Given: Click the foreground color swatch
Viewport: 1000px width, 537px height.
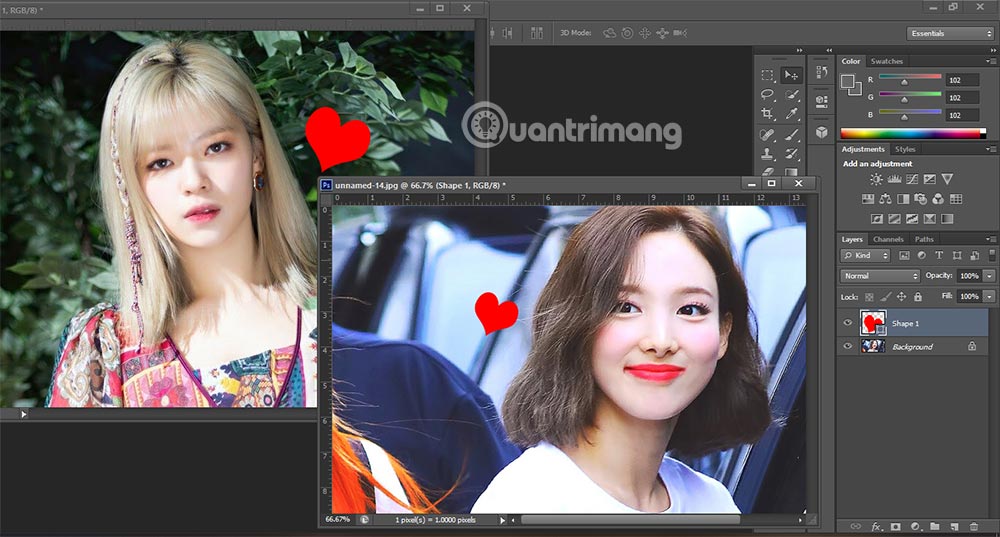Looking at the screenshot, I should pos(847,81).
